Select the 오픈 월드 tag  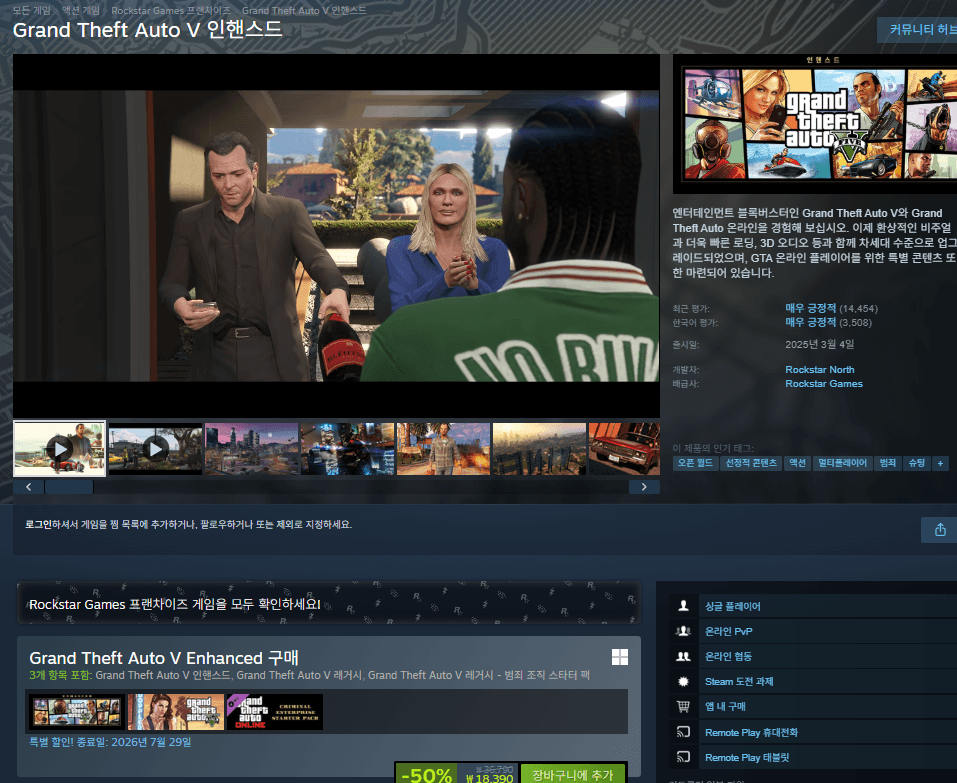click(695, 463)
